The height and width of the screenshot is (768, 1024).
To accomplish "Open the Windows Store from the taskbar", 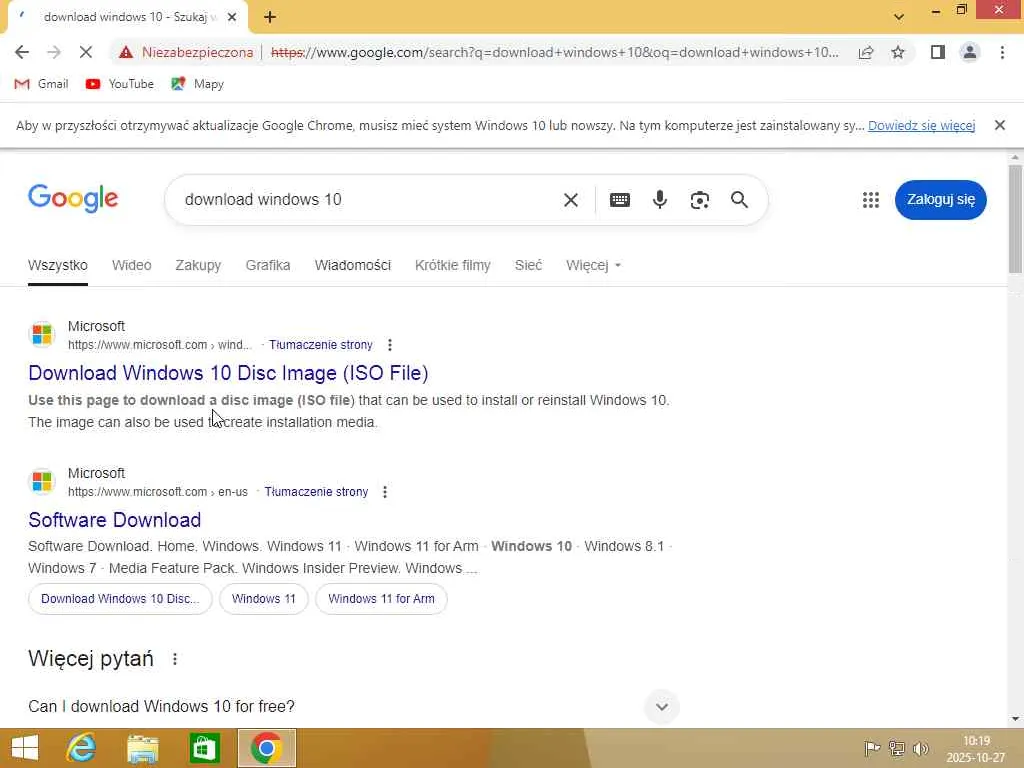I will (204, 748).
